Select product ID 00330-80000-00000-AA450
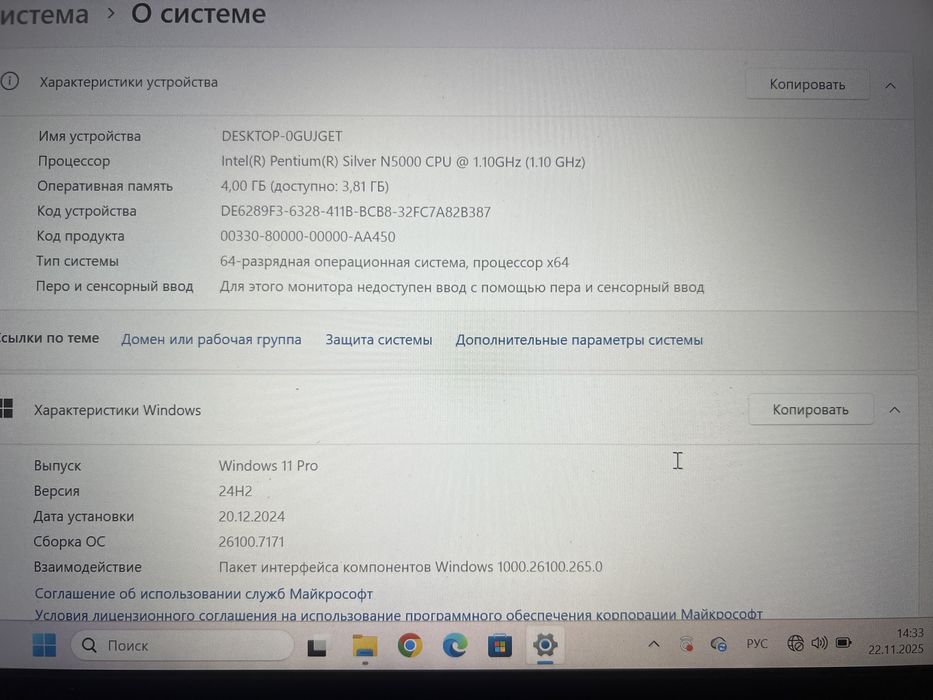 308,237
